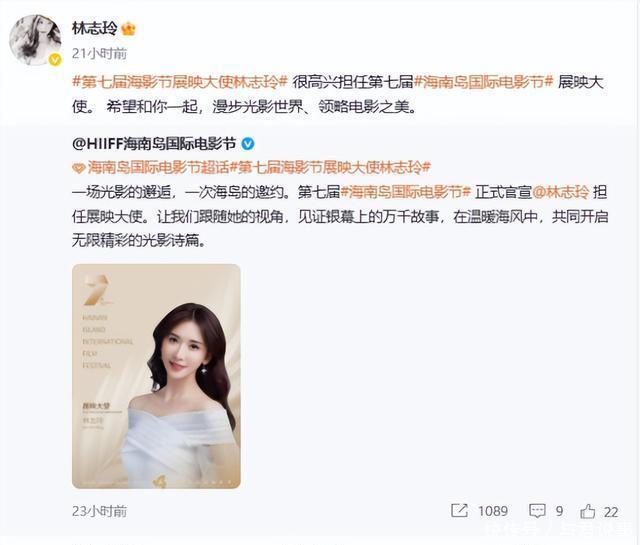Click the yellow verified badge on the avatar
Screen dimensions: 640x545
(55, 60)
